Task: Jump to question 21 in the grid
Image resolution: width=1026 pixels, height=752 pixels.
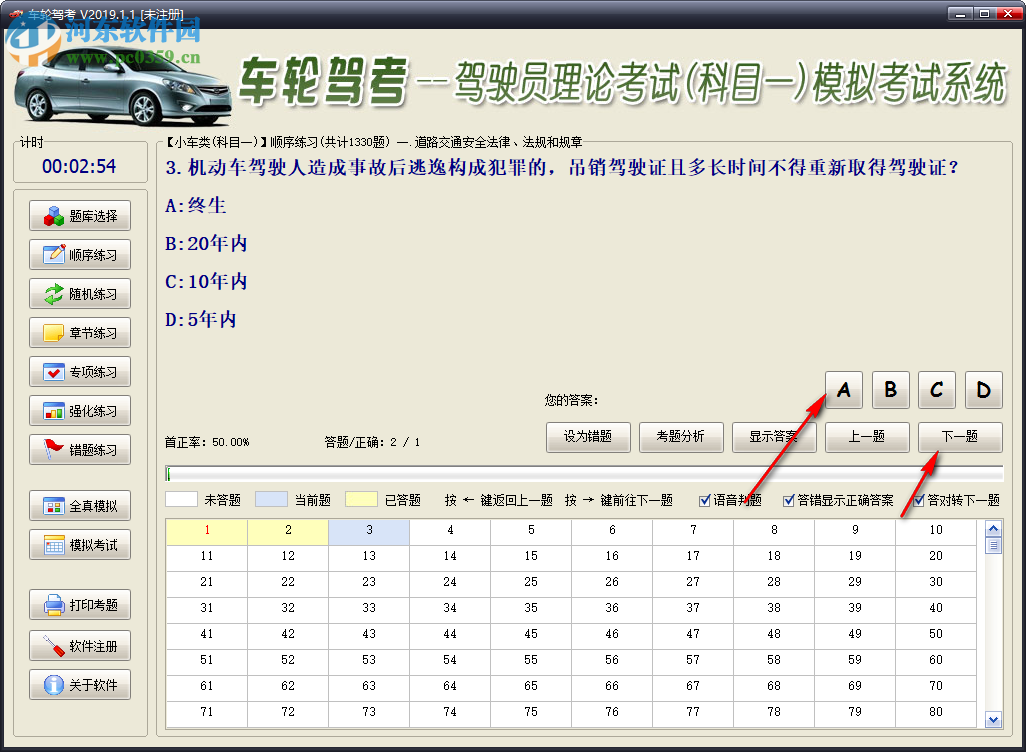Action: click(206, 581)
